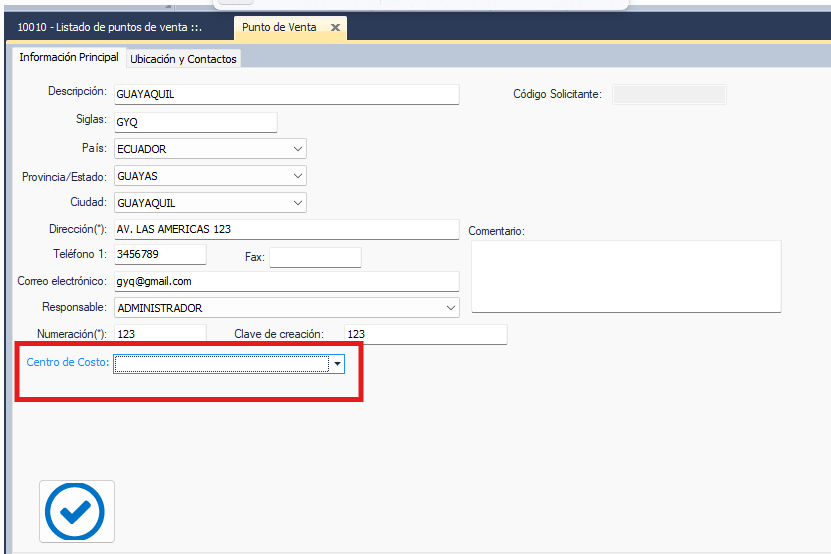Expand the Ciudad dropdown list

(x=298, y=203)
